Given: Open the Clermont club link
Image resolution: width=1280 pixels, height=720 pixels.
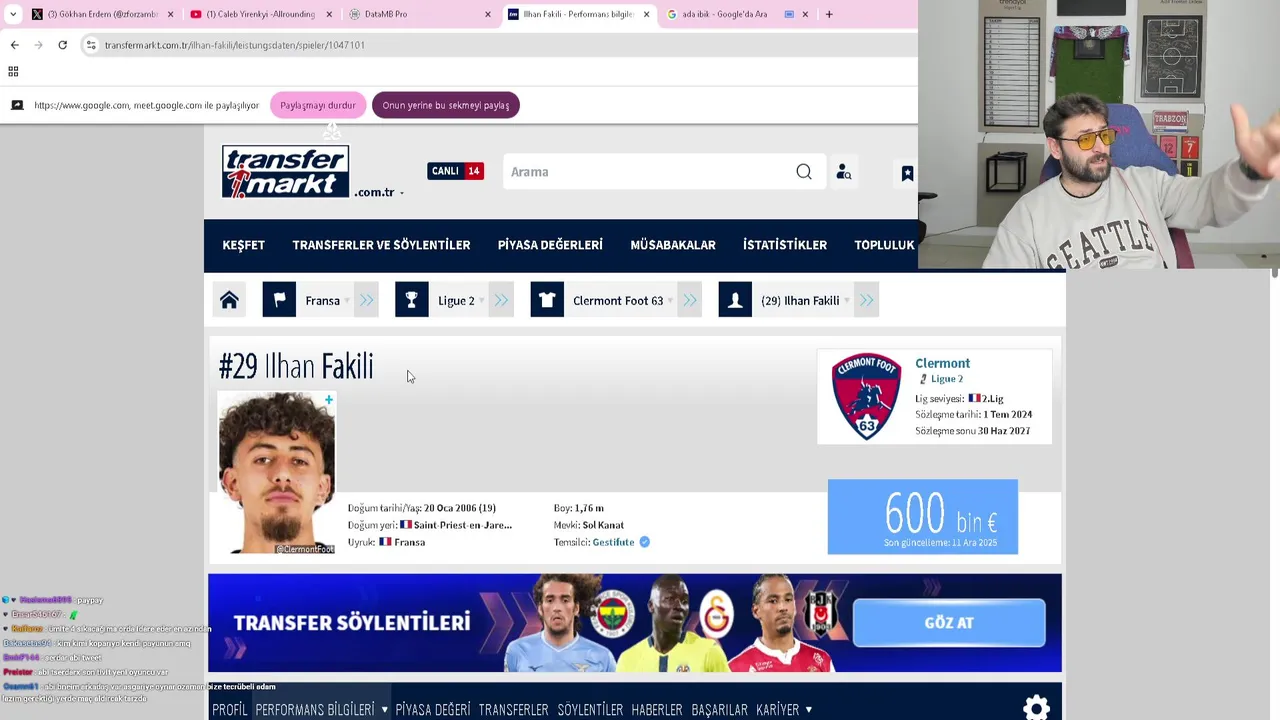Looking at the screenshot, I should pos(942,363).
